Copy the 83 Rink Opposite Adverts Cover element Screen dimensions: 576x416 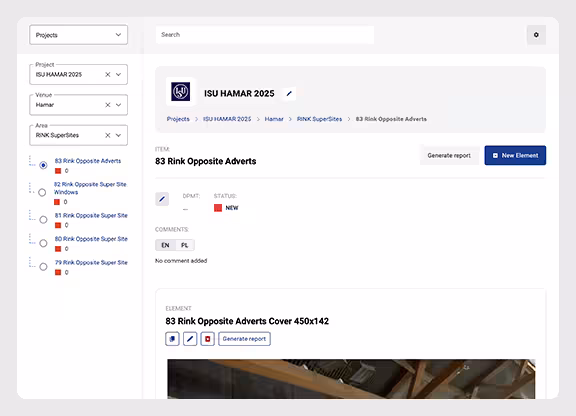point(172,339)
